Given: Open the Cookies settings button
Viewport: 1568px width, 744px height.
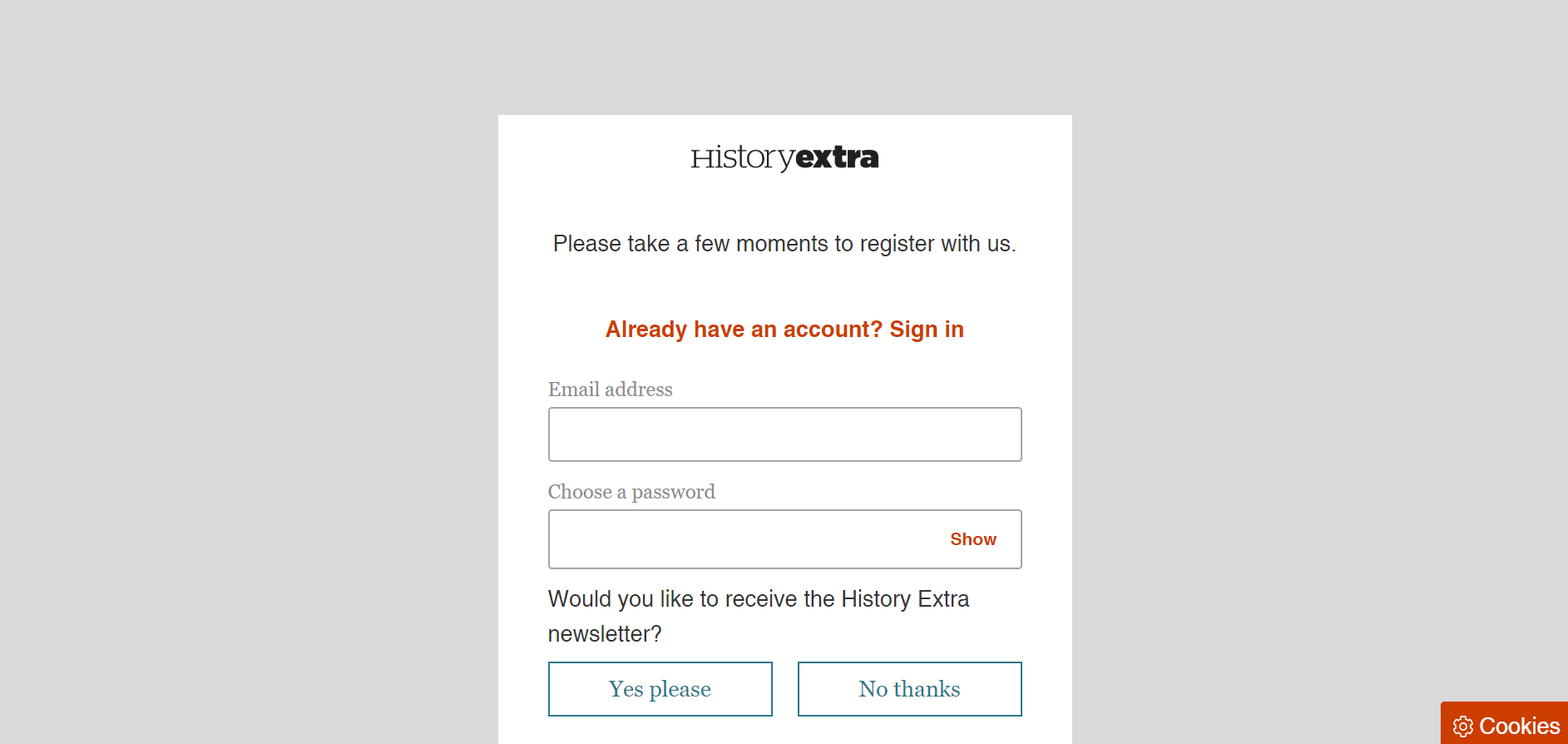Looking at the screenshot, I should (x=1505, y=723).
